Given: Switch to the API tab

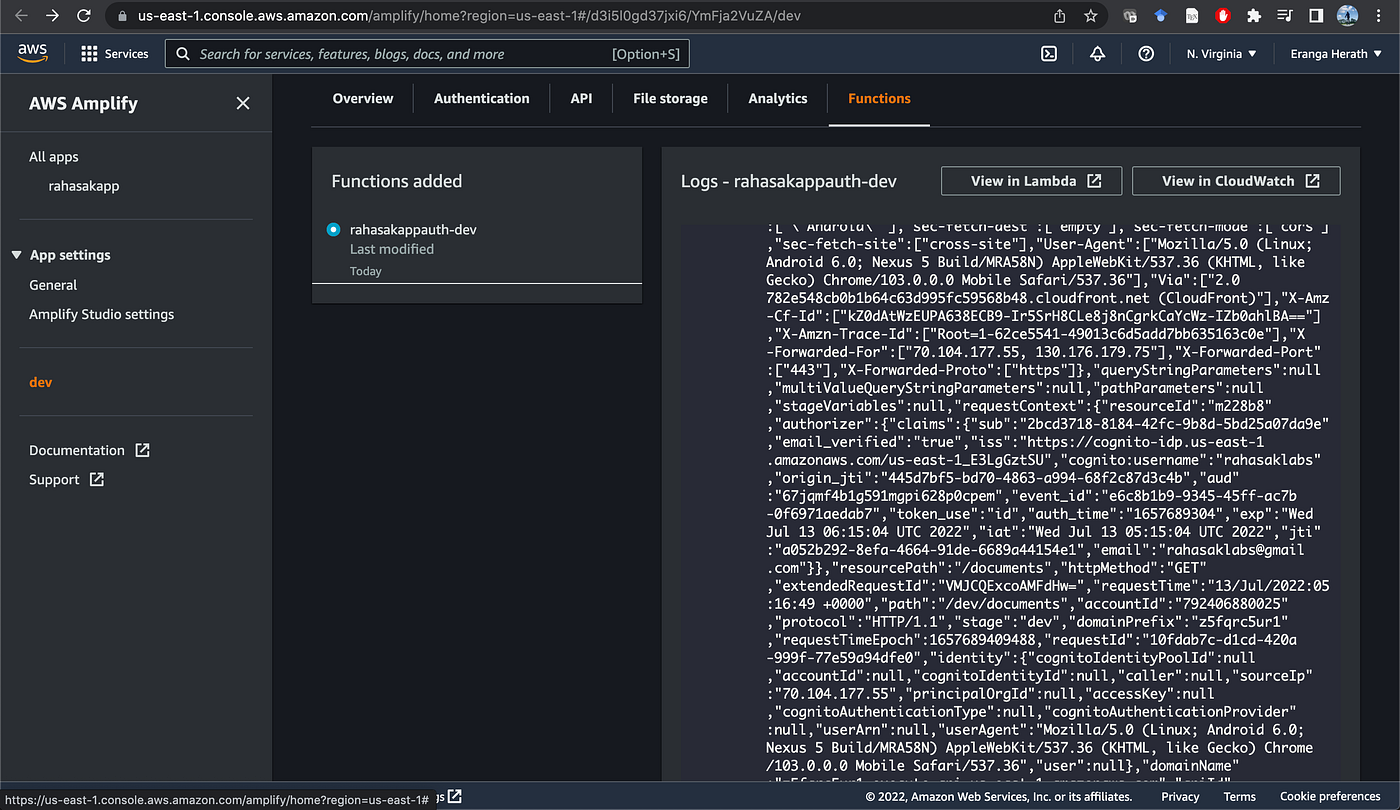Looking at the screenshot, I should point(581,98).
